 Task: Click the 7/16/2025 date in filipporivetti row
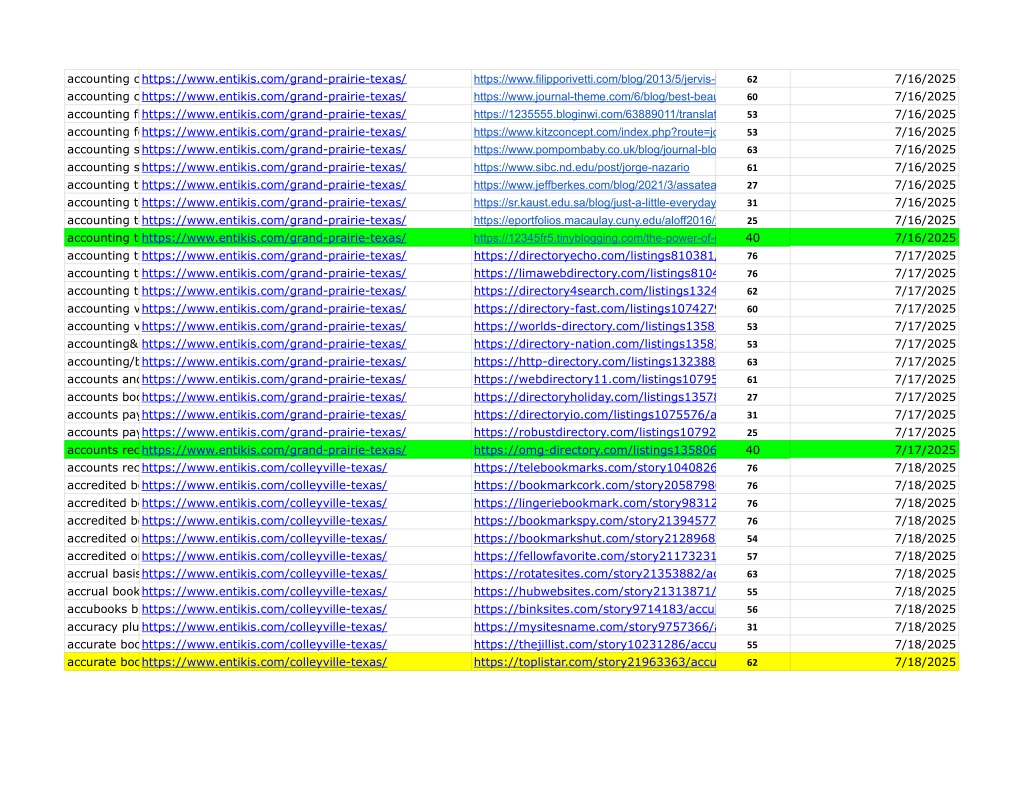pyautogui.click(x=925, y=79)
